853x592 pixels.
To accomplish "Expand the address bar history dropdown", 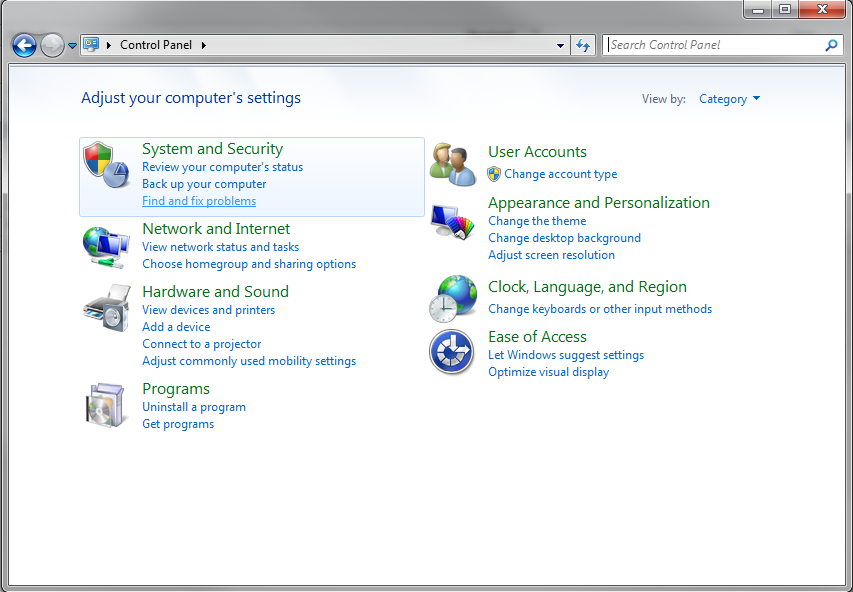I will coord(560,46).
